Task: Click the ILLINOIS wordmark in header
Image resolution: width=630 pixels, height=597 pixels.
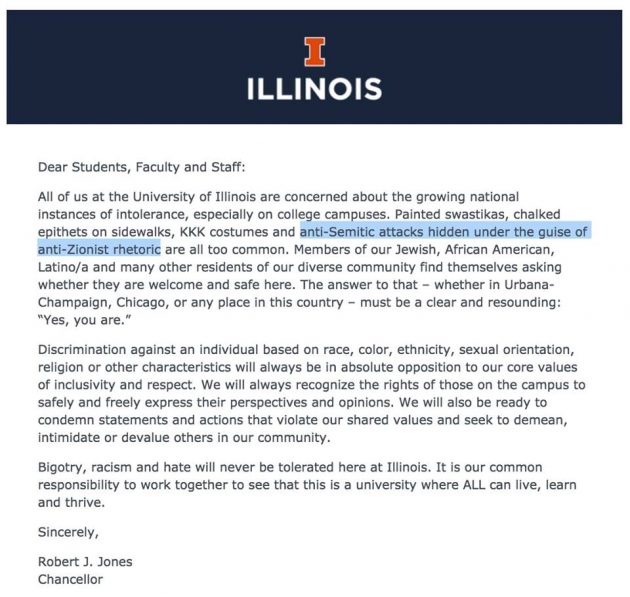Action: pos(314,89)
